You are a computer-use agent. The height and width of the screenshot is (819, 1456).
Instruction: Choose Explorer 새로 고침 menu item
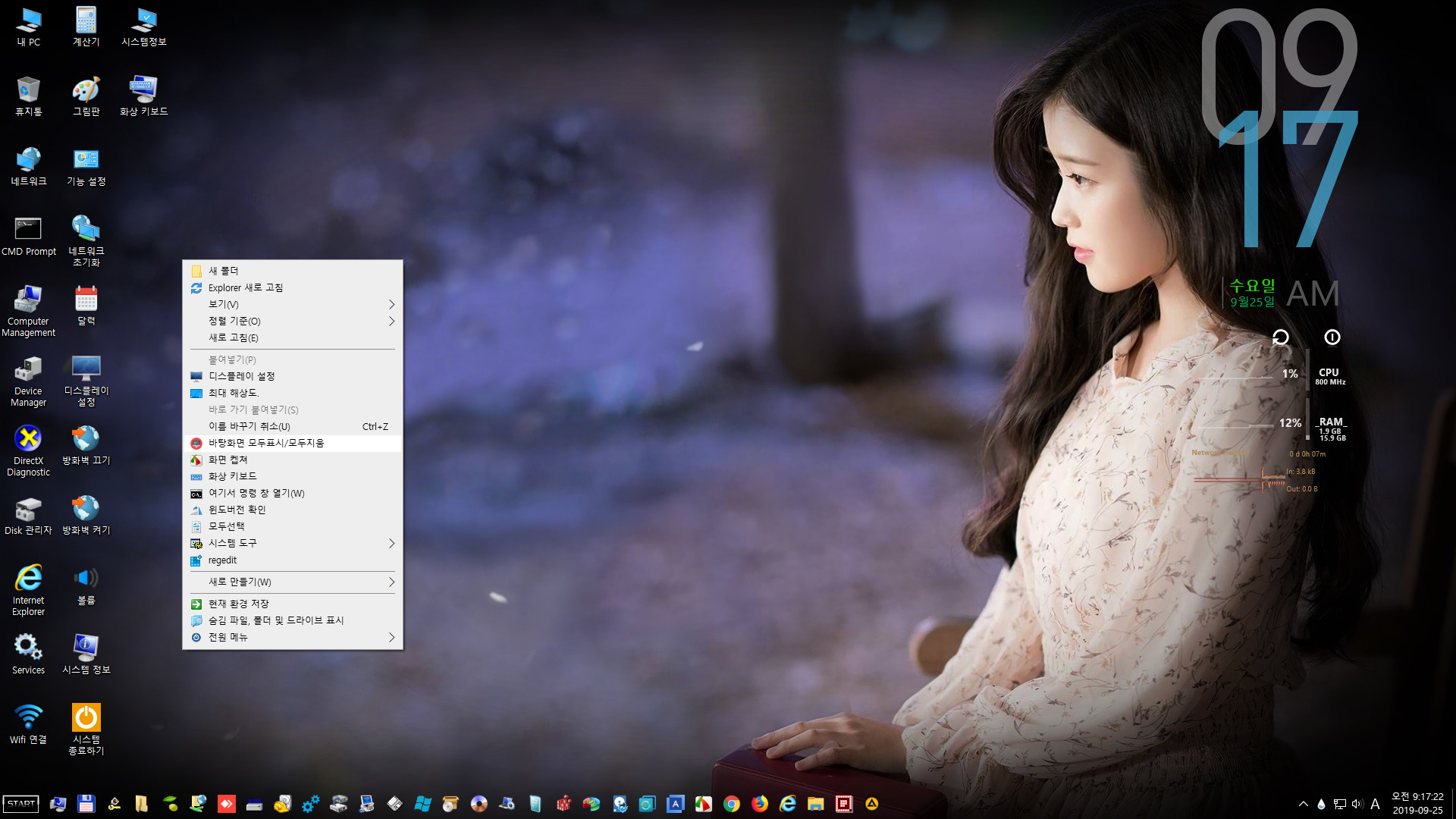click(x=293, y=287)
